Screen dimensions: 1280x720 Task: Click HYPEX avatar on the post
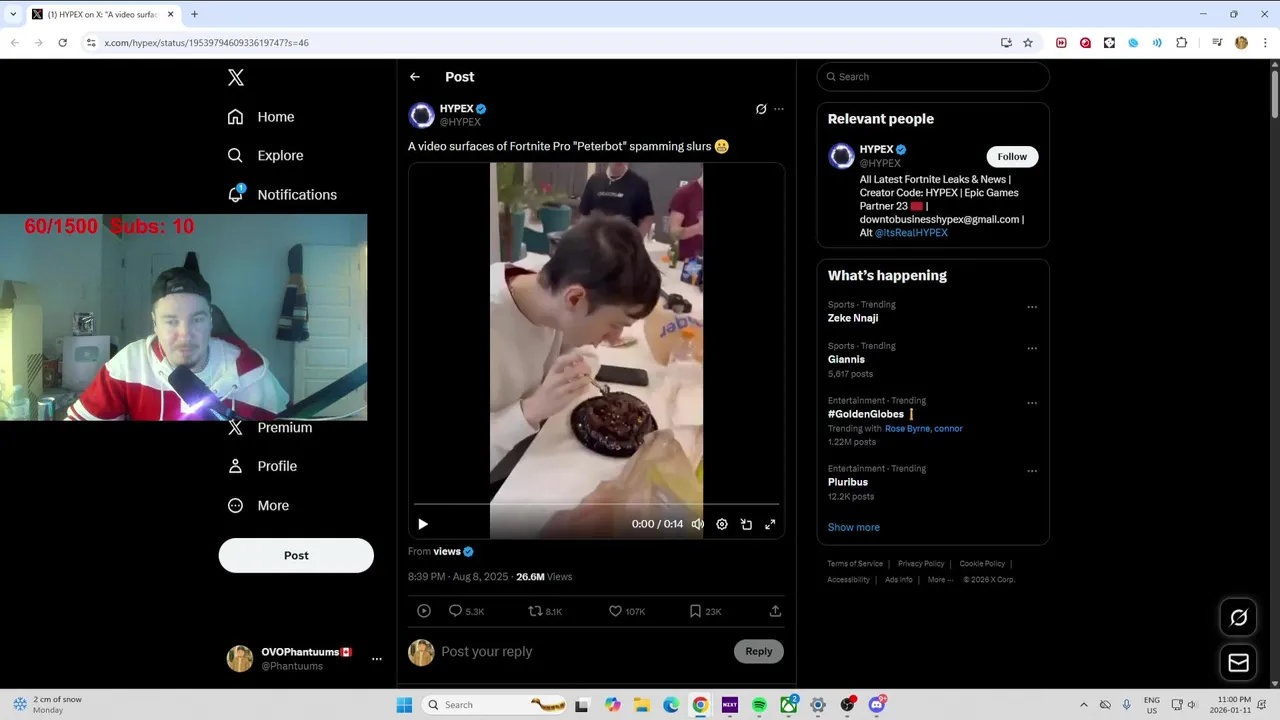[x=422, y=115]
